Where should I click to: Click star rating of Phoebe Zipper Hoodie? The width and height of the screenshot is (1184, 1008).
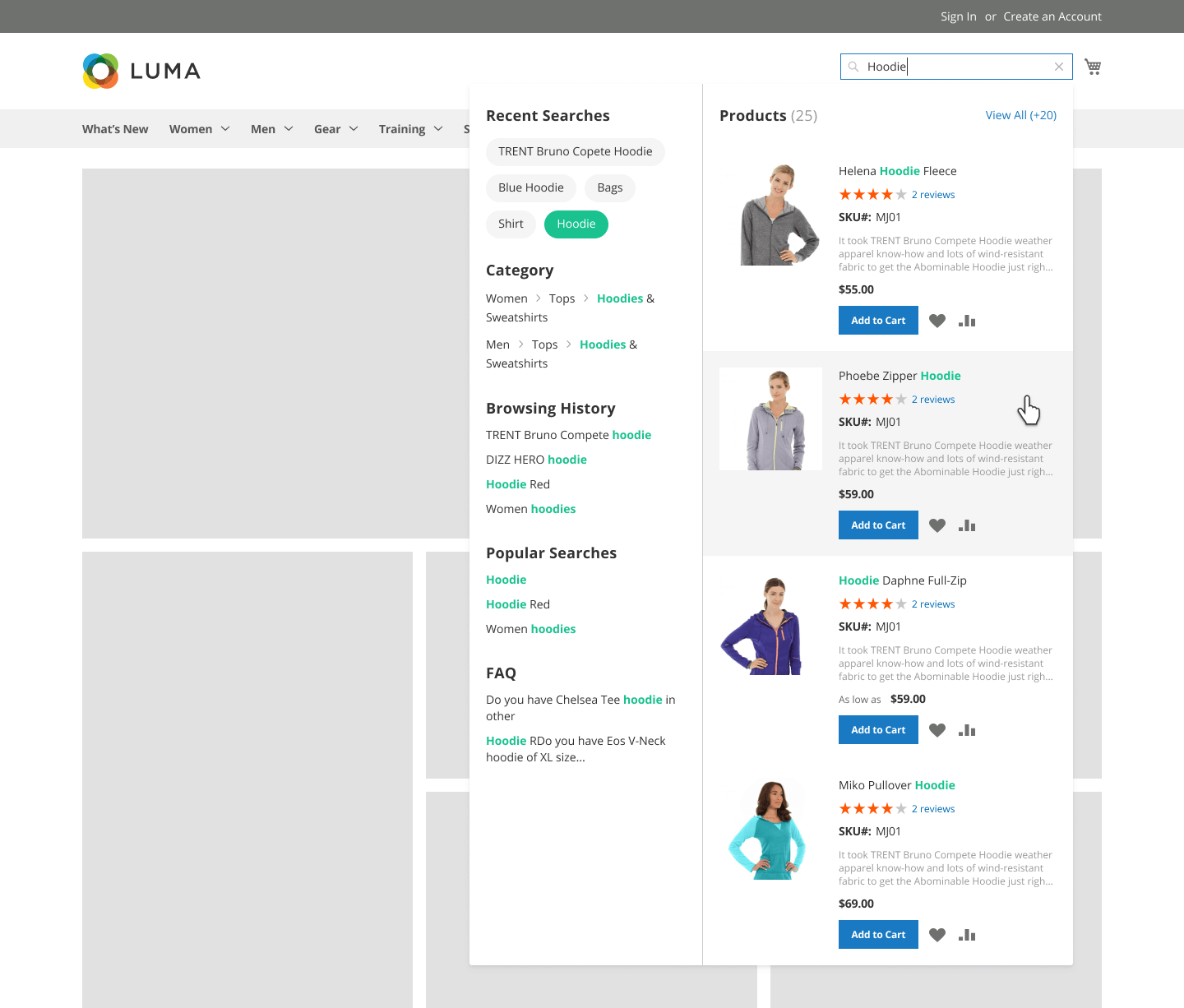[872, 400]
